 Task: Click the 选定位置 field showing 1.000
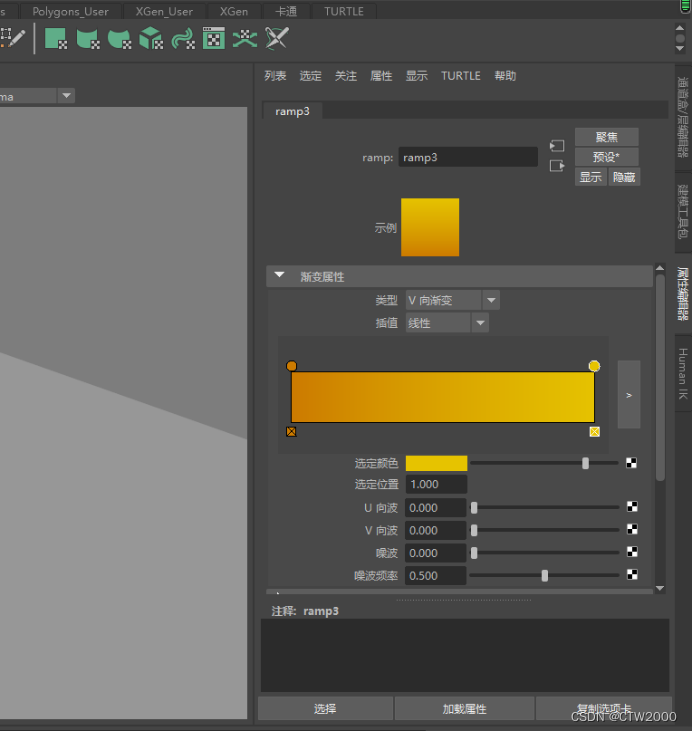[x=436, y=484]
